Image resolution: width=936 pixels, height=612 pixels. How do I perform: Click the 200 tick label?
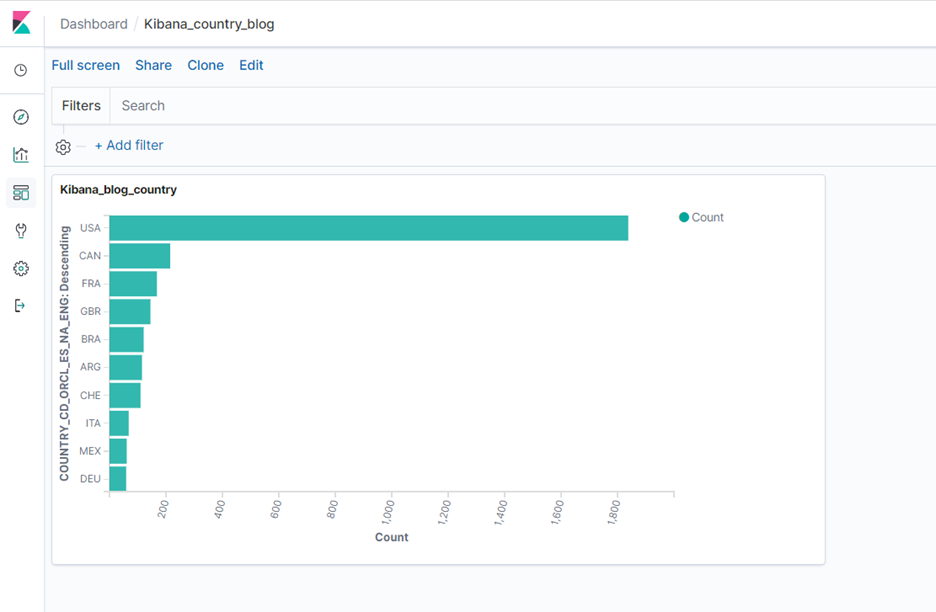tap(163, 509)
